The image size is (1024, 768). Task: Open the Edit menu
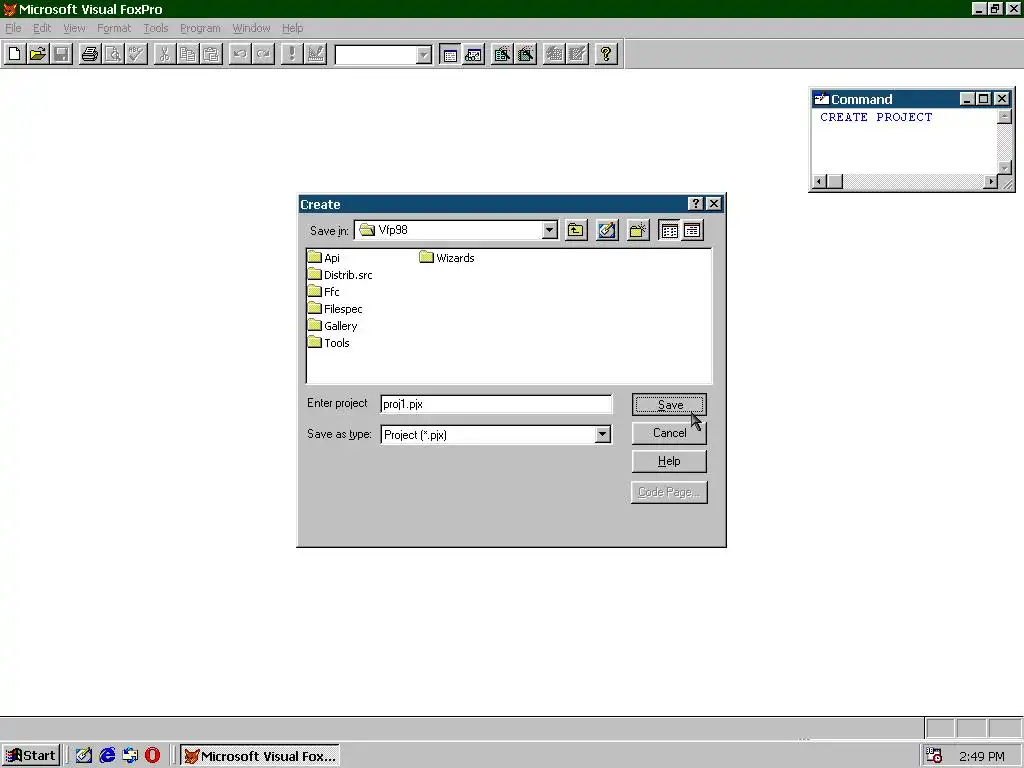(x=42, y=28)
